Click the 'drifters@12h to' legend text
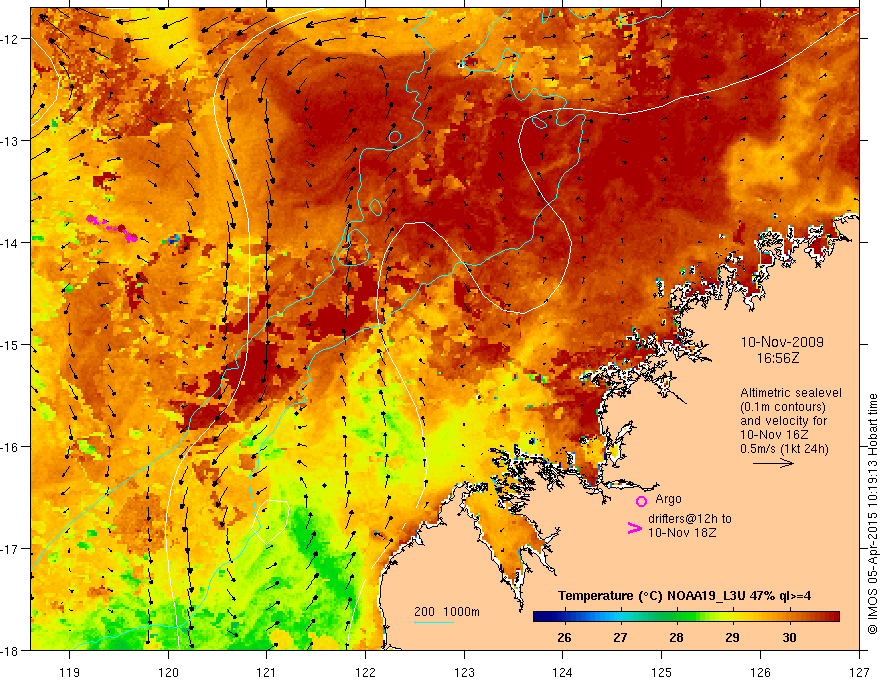 [x=690, y=519]
